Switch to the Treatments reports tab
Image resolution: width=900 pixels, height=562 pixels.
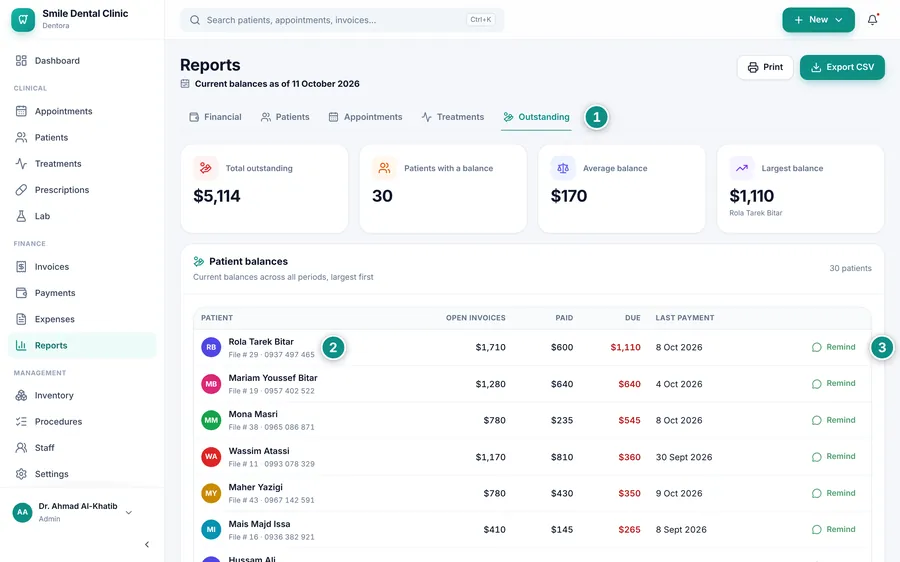tap(453, 117)
